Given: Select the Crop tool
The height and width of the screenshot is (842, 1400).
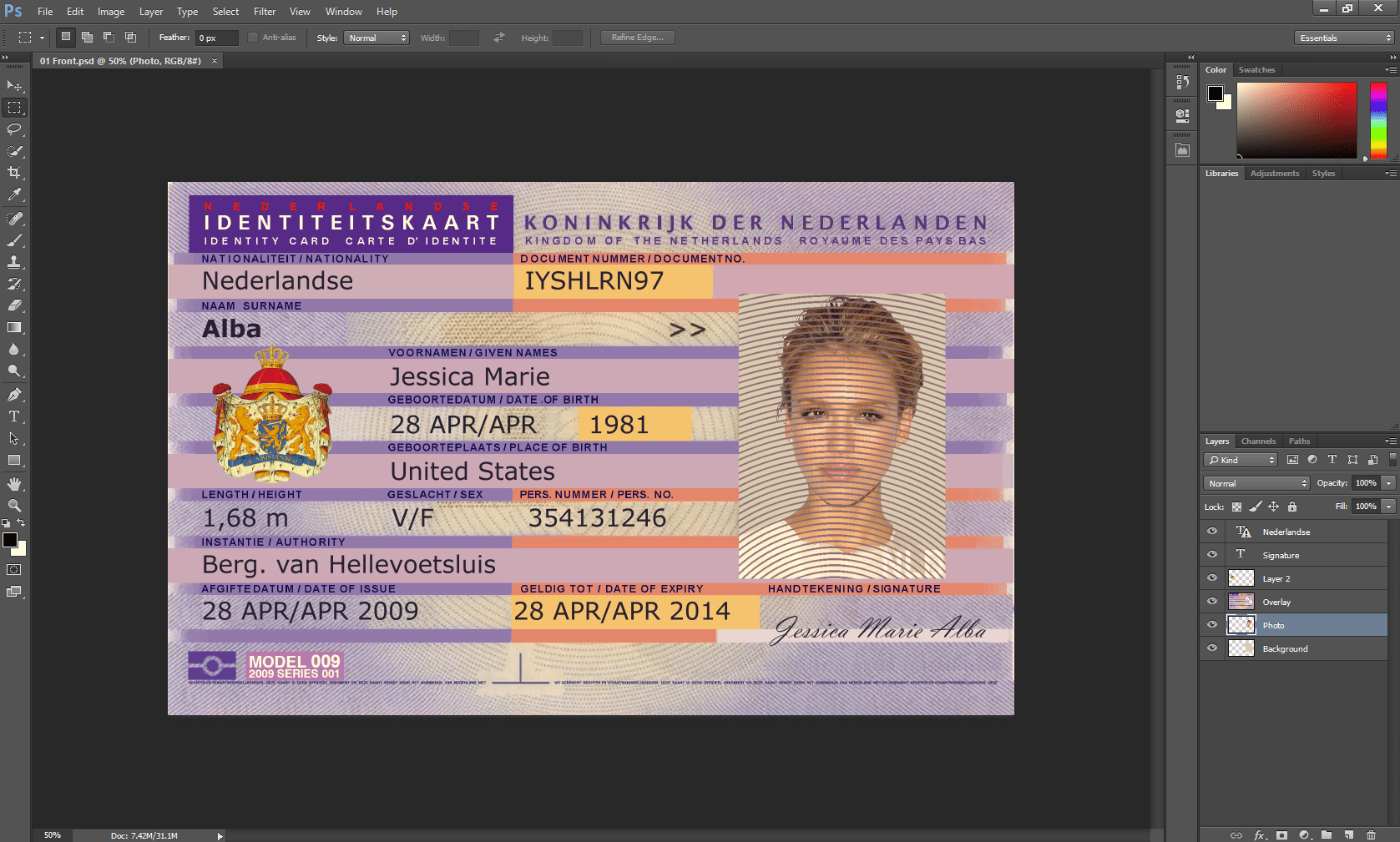Looking at the screenshot, I should [x=14, y=173].
